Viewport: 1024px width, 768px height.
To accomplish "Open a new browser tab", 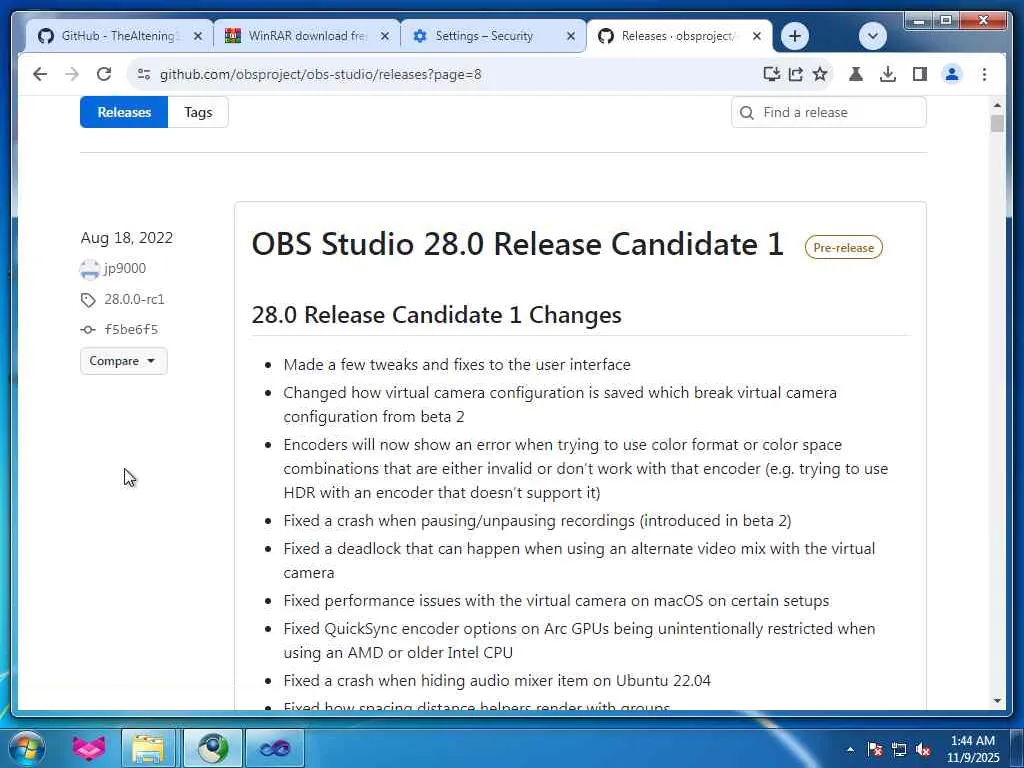I will 795,36.
